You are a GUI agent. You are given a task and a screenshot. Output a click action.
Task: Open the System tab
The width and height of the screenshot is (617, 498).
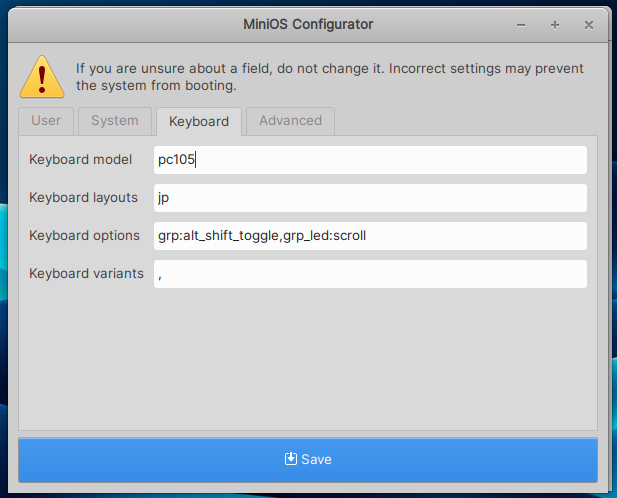point(115,121)
